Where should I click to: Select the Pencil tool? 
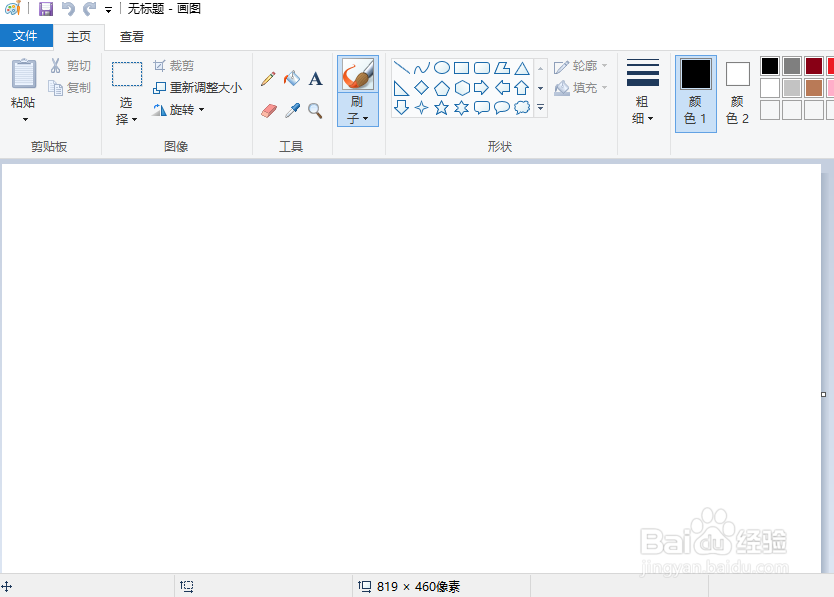[268, 78]
